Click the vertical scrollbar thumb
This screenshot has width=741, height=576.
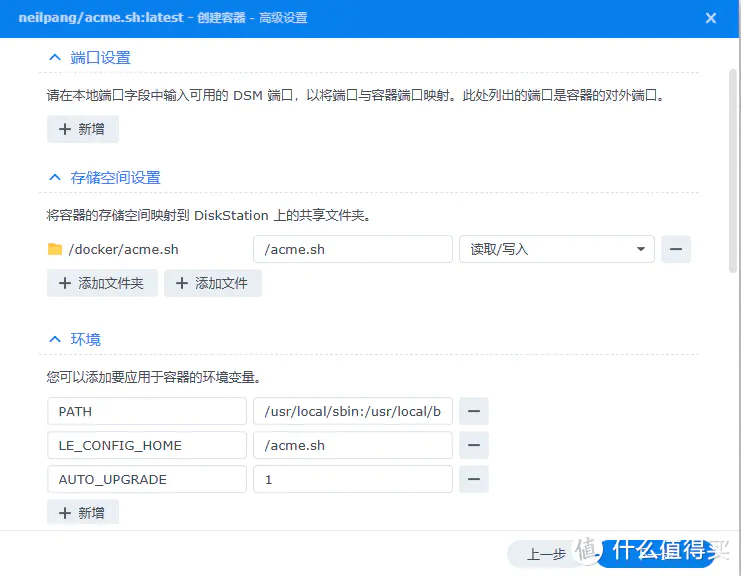coord(732,171)
